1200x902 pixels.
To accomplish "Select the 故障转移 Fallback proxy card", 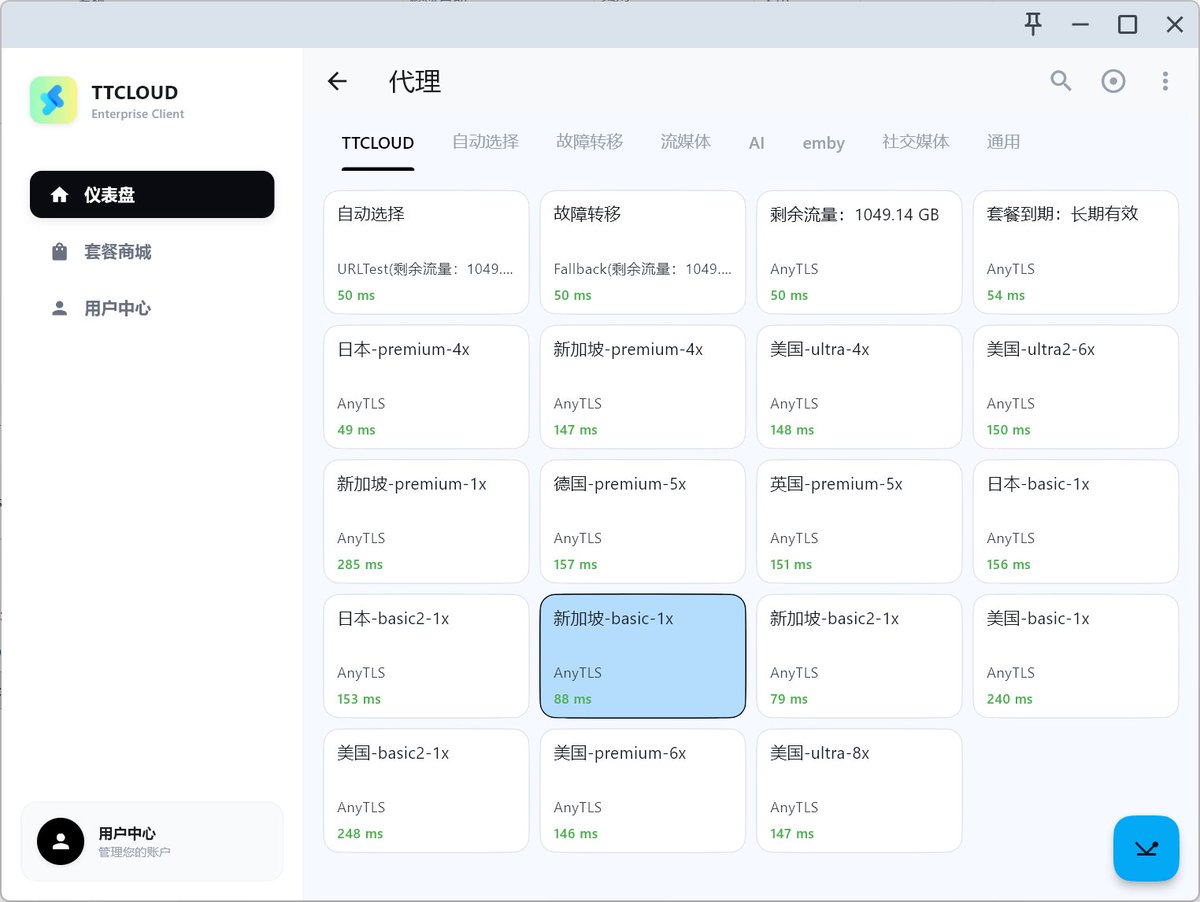I will 643,252.
